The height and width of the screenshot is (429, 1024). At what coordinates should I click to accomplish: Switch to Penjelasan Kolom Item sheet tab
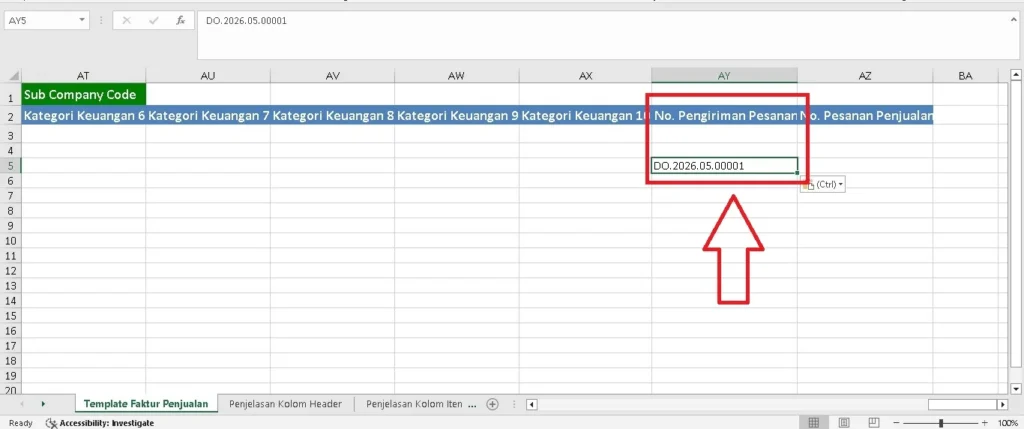tap(416, 404)
